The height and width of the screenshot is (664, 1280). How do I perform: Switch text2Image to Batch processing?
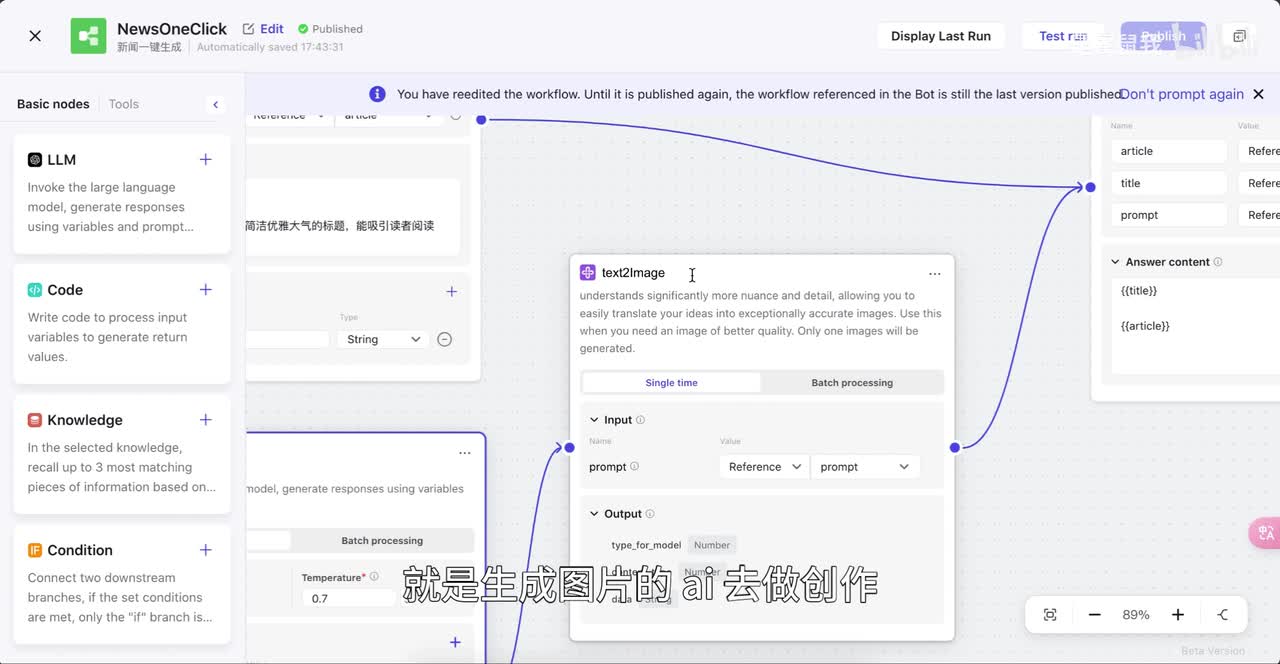point(852,383)
